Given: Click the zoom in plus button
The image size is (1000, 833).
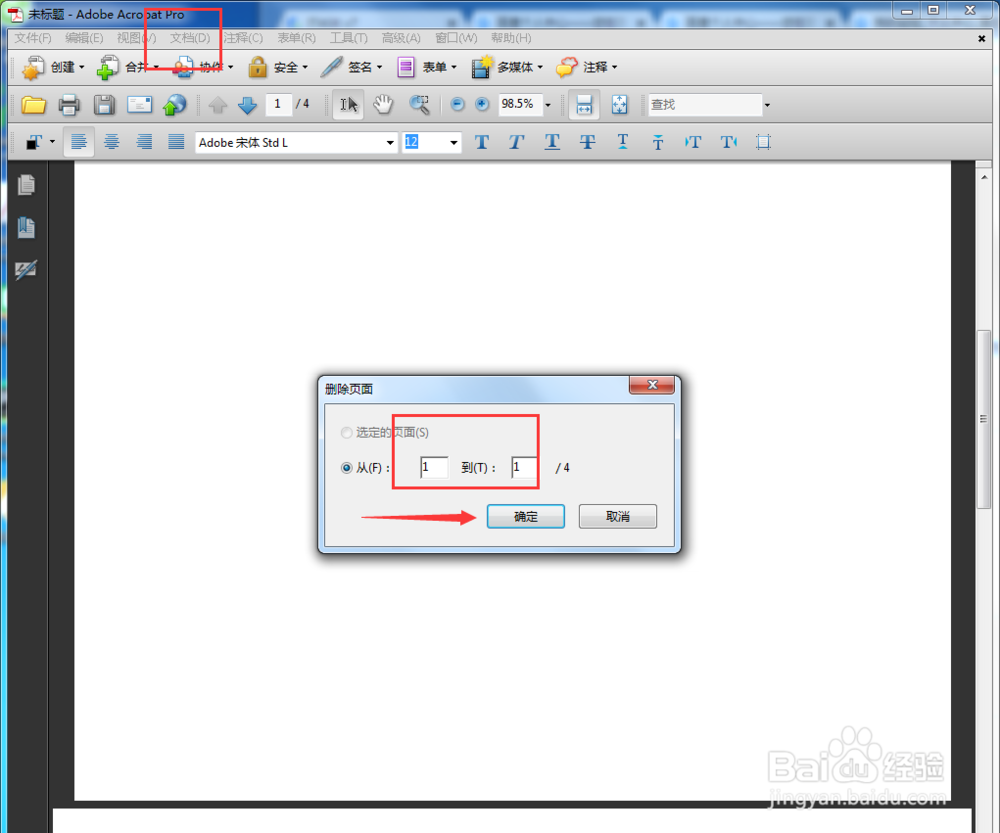Looking at the screenshot, I should 482,104.
